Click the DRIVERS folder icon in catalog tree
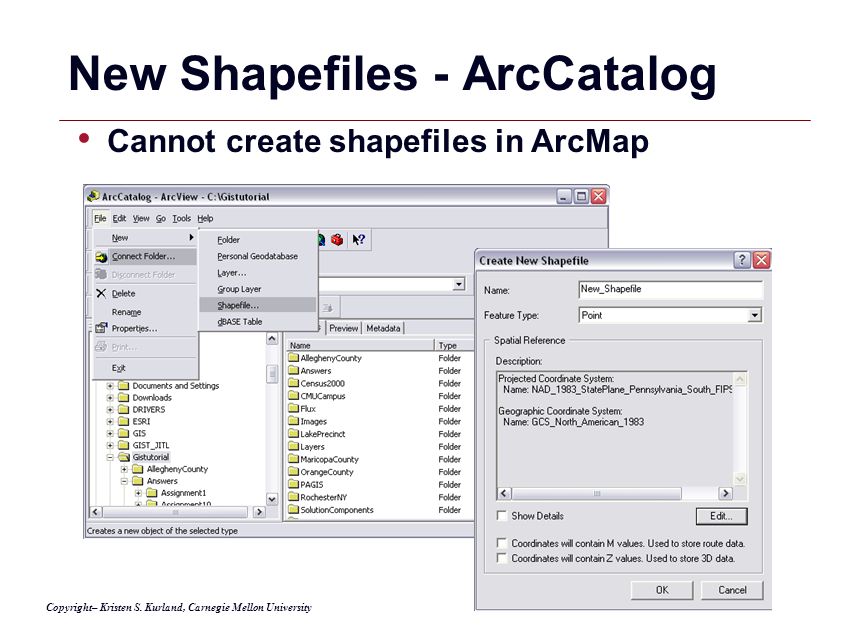Image resolution: width=853 pixels, height=640 pixels. coord(124,409)
